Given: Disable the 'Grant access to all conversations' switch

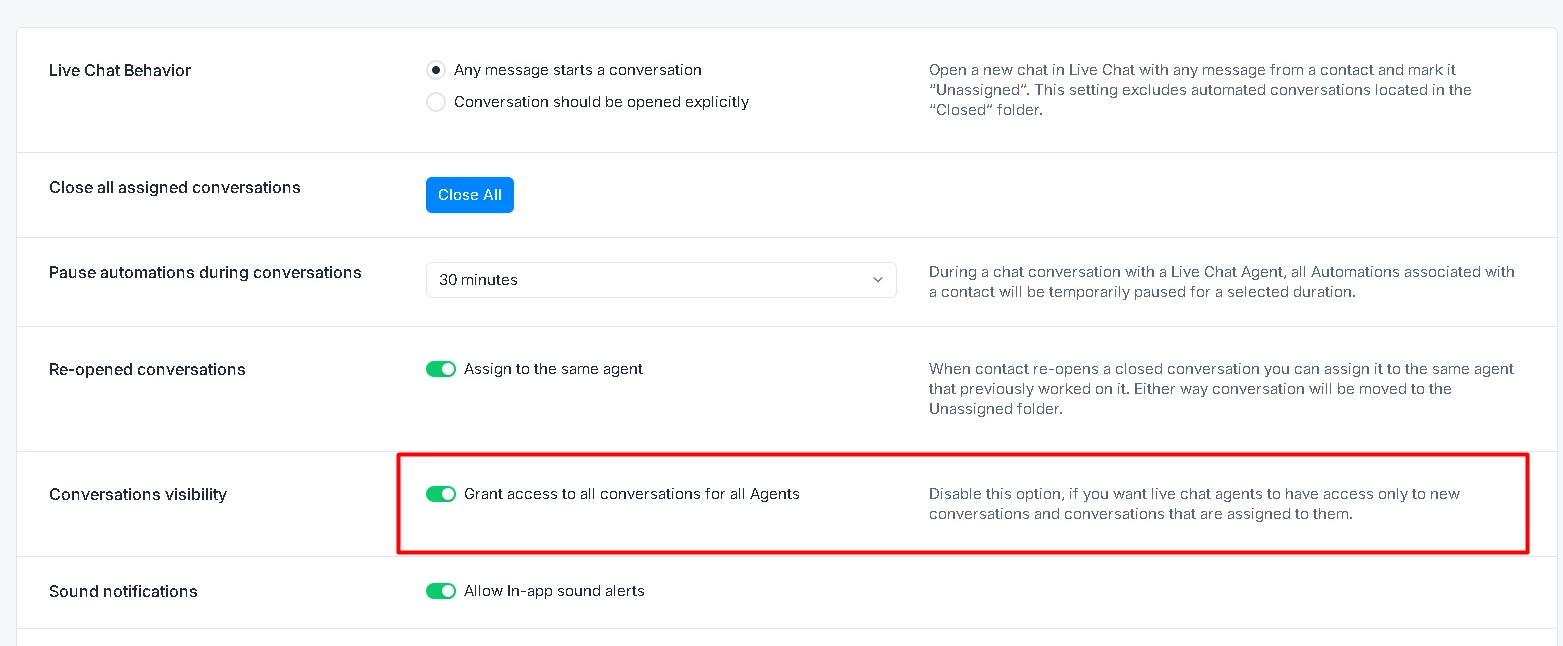Looking at the screenshot, I should click(441, 494).
